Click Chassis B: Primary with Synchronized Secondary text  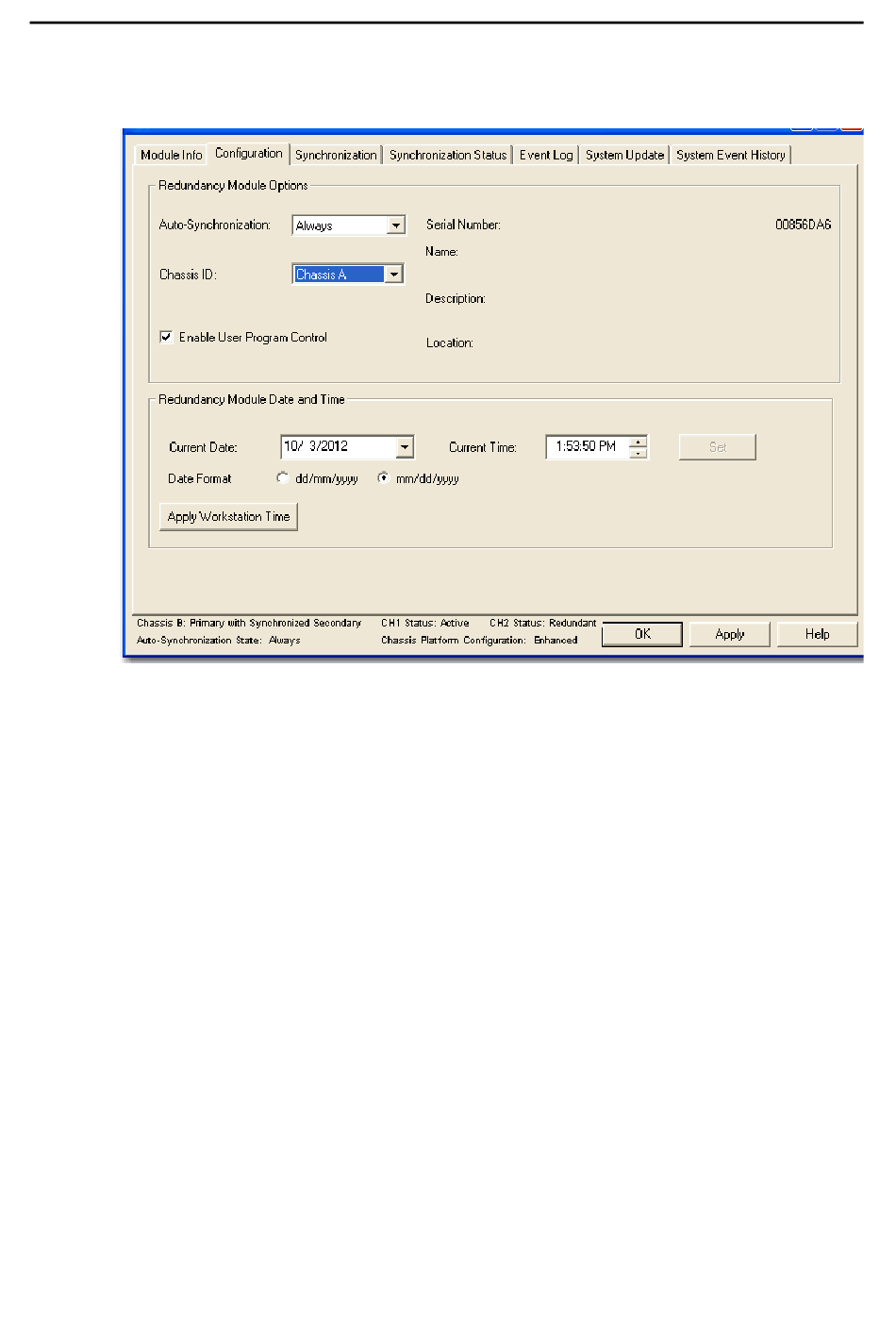[249, 623]
